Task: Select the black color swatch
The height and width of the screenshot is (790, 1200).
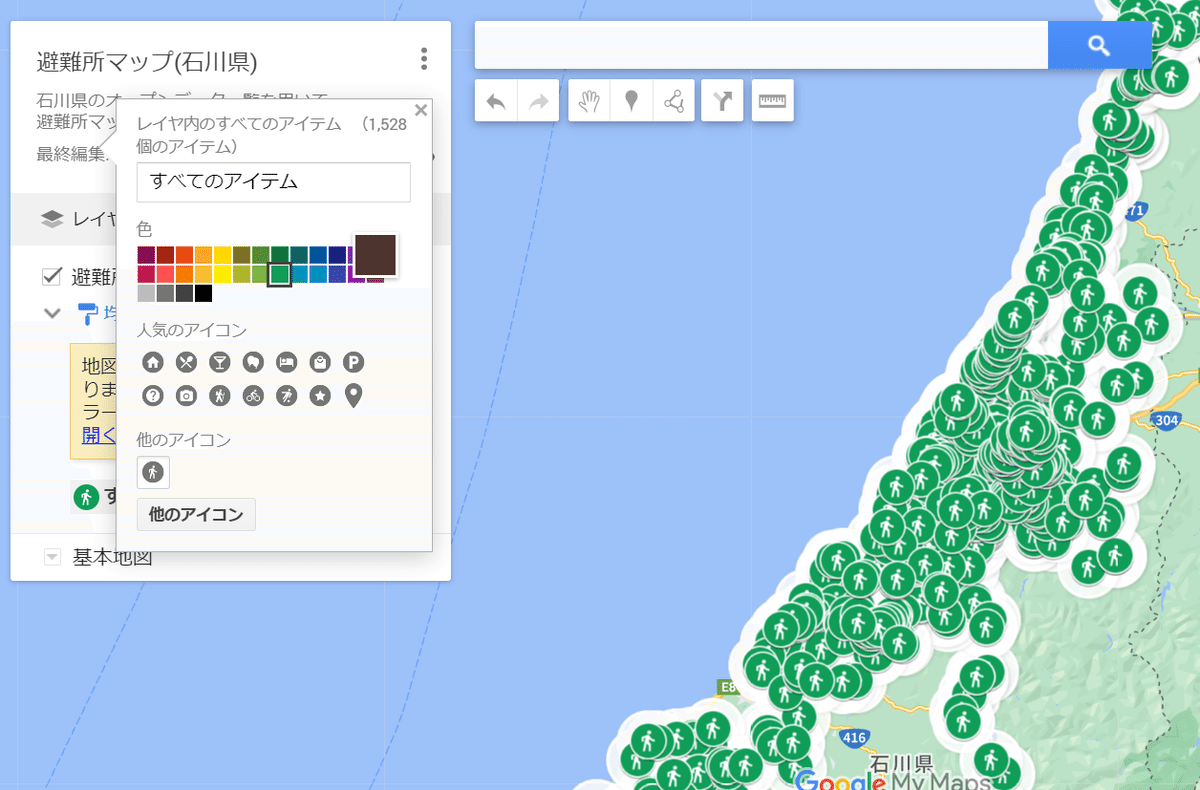Action: tap(204, 294)
